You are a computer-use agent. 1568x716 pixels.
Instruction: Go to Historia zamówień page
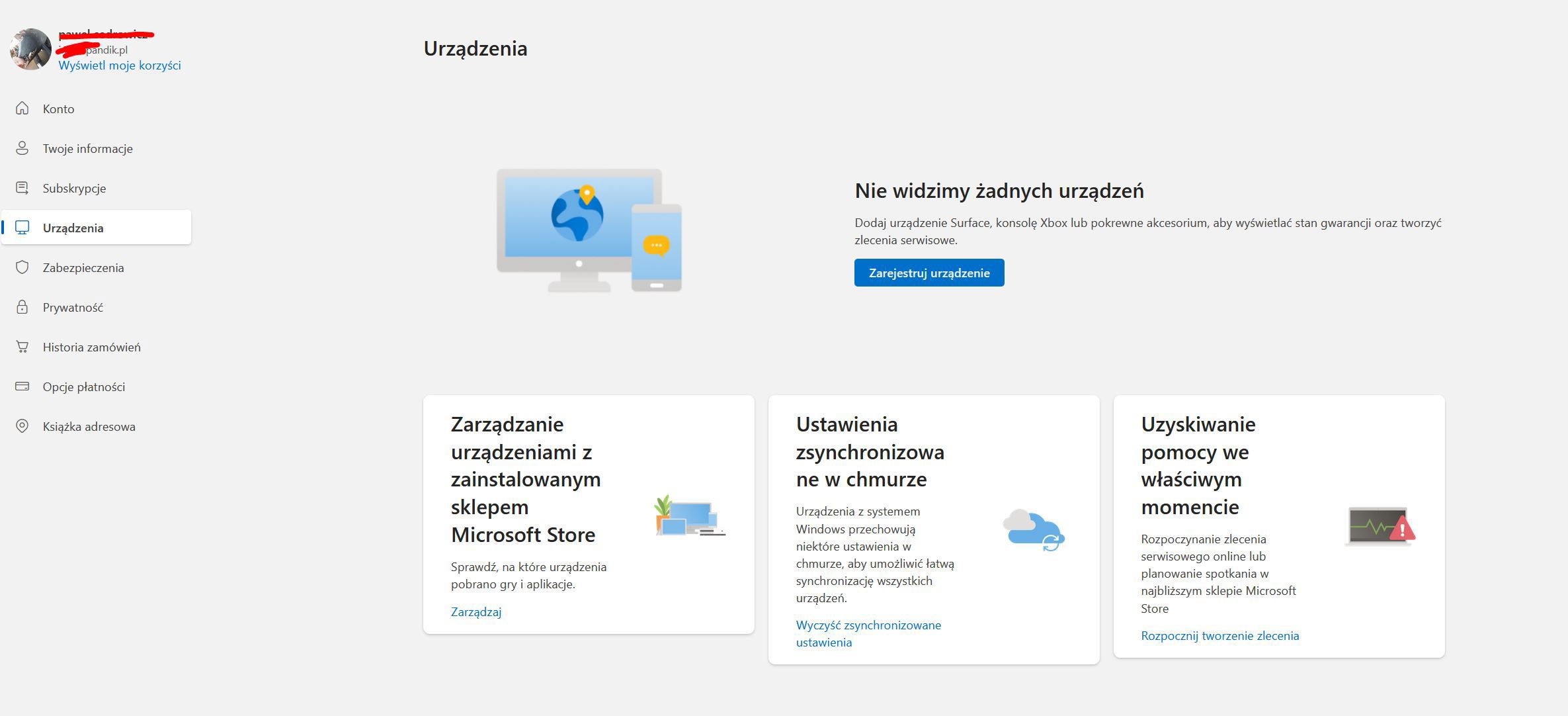tap(91, 347)
